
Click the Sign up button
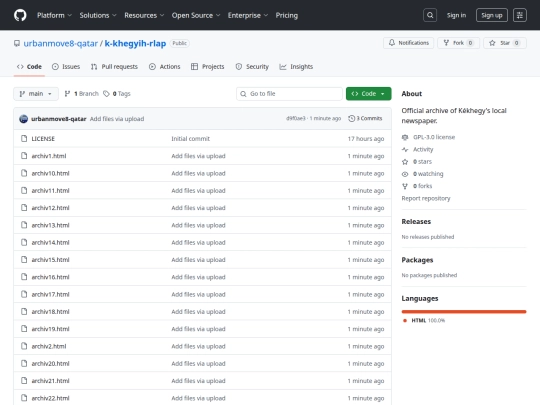491,15
